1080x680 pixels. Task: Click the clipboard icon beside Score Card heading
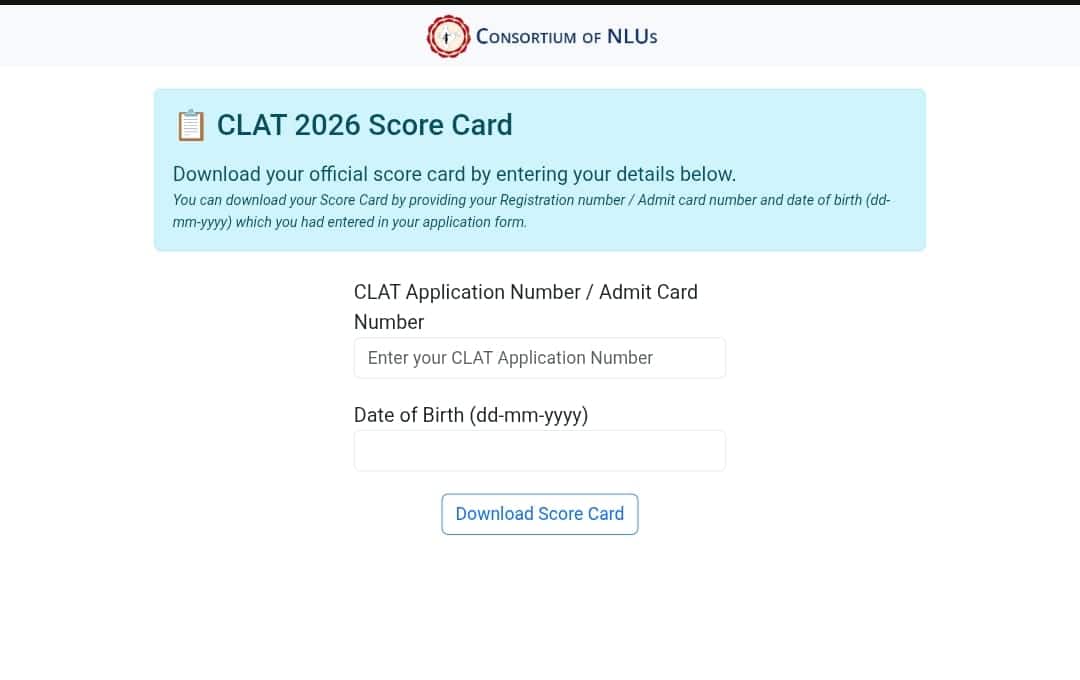[x=190, y=125]
